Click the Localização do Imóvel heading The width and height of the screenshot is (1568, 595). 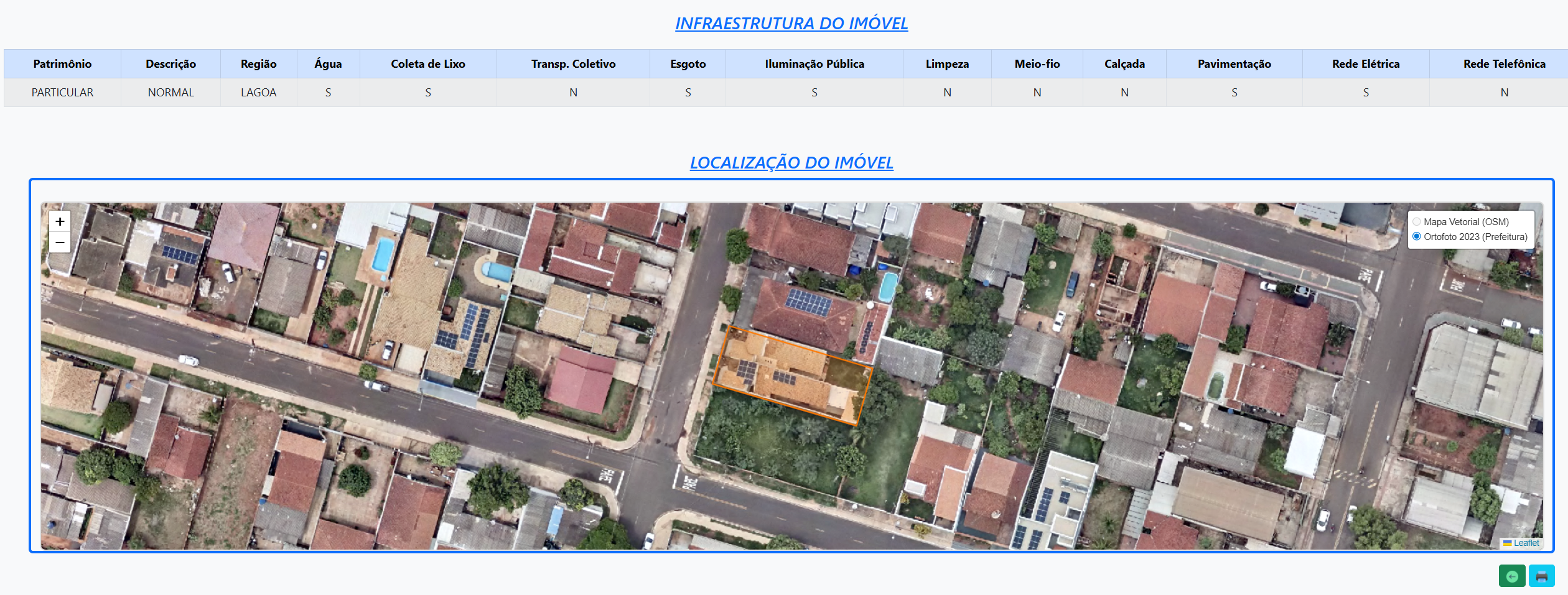coord(791,163)
